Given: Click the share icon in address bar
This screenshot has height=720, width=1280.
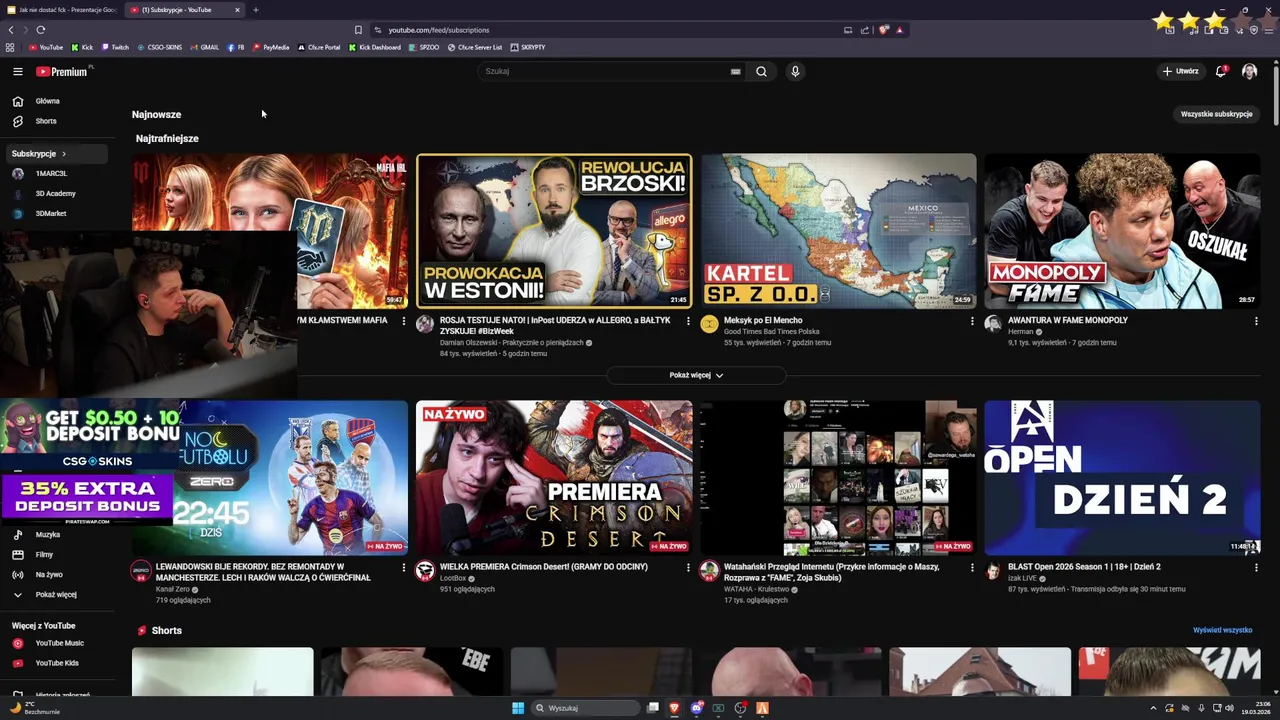Looking at the screenshot, I should (866, 30).
